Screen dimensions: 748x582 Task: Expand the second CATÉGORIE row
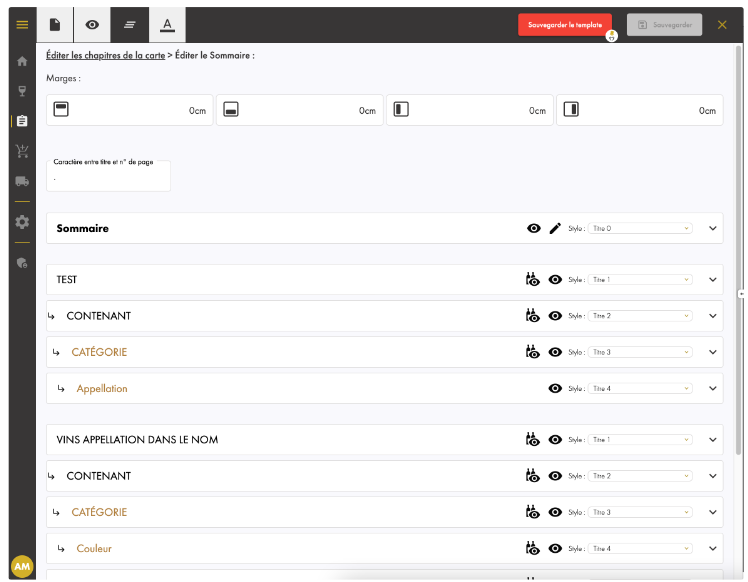tap(713, 512)
